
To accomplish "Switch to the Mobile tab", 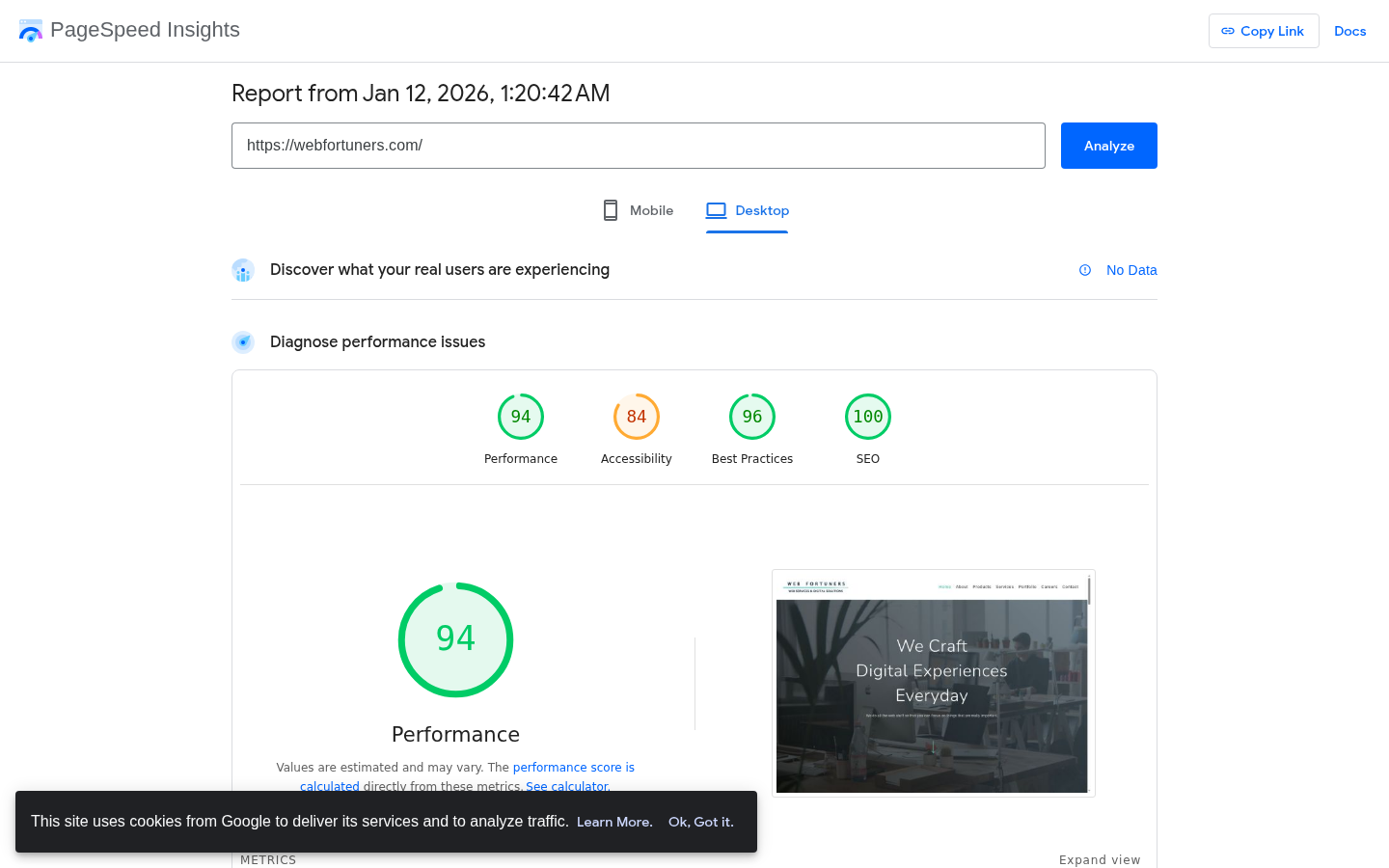I will 651,210.
